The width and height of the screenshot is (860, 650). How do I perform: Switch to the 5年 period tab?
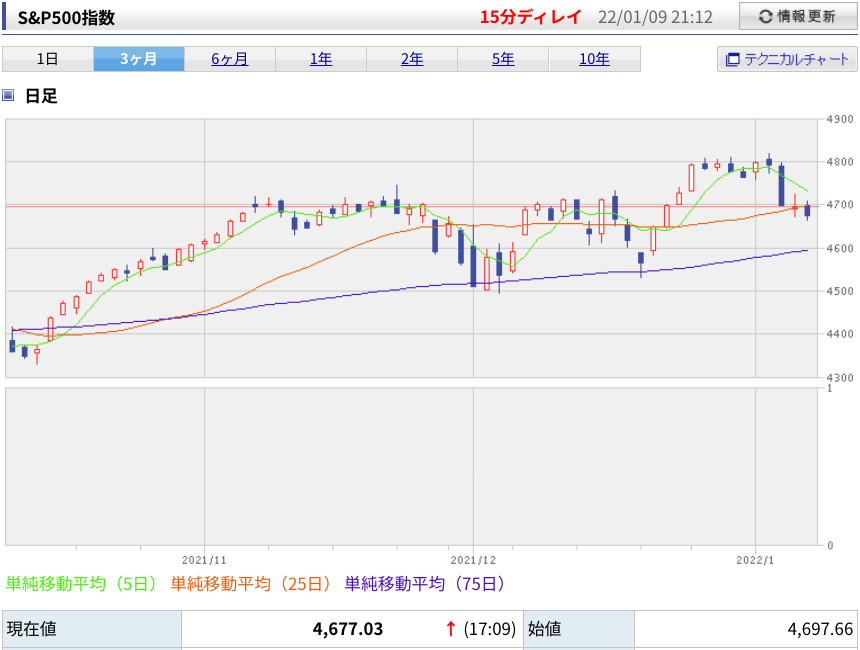[503, 59]
